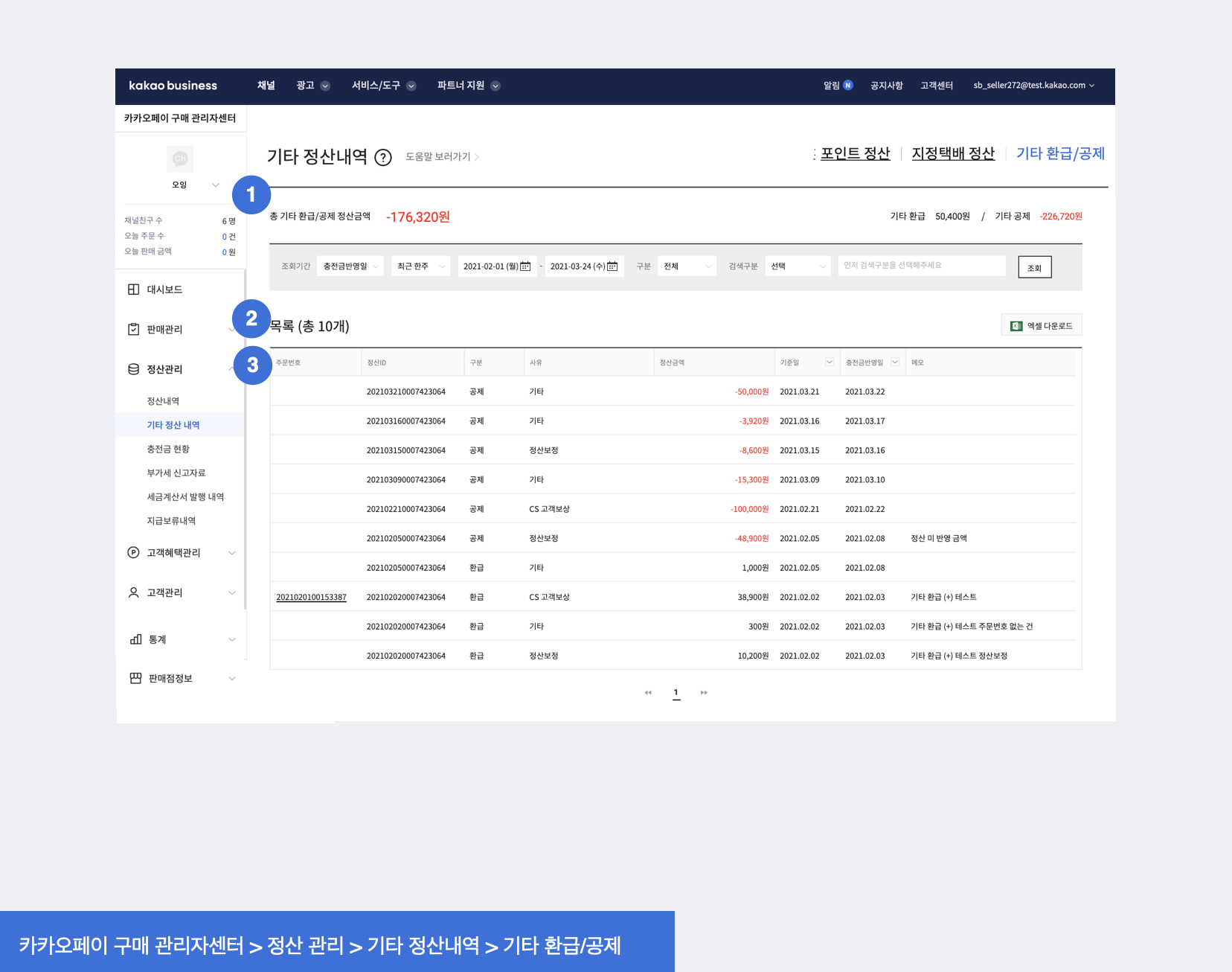Open 공지사항 in the top bar

point(887,86)
